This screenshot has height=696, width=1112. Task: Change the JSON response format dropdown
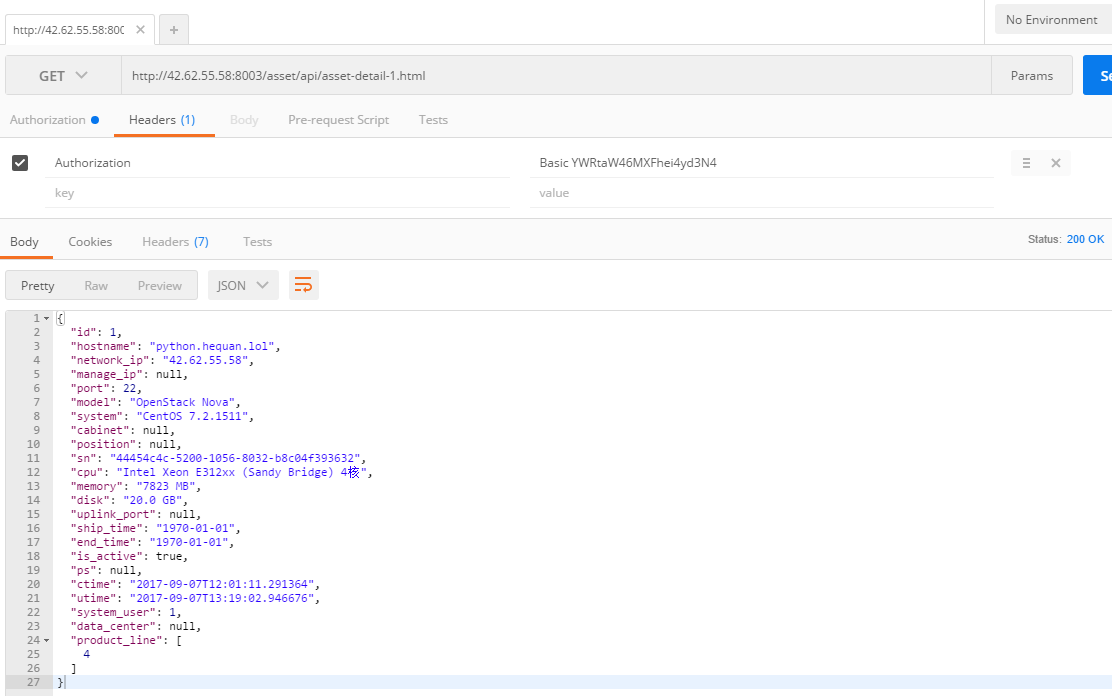[243, 285]
